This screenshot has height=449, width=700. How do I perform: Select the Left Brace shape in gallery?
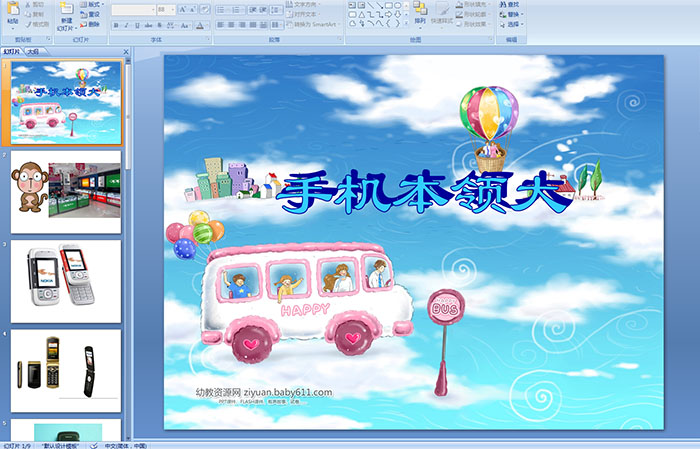(x=388, y=23)
